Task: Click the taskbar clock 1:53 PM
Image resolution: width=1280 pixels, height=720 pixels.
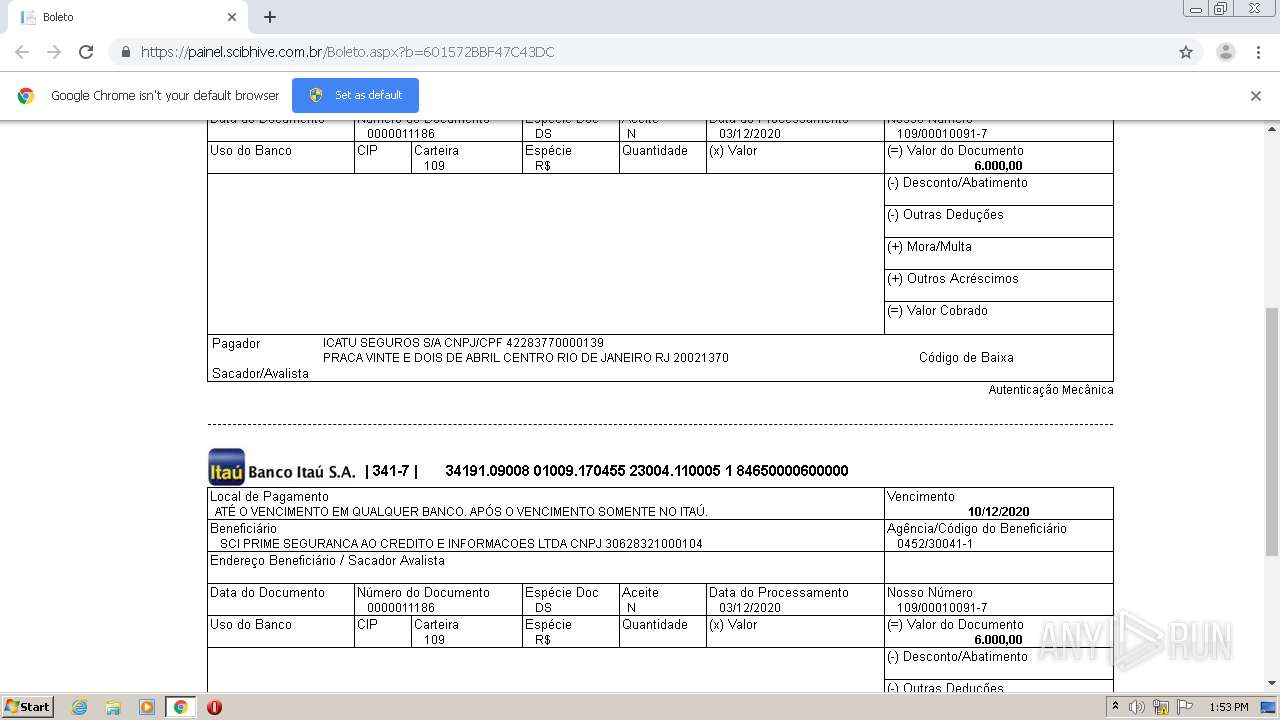Action: [1228, 707]
